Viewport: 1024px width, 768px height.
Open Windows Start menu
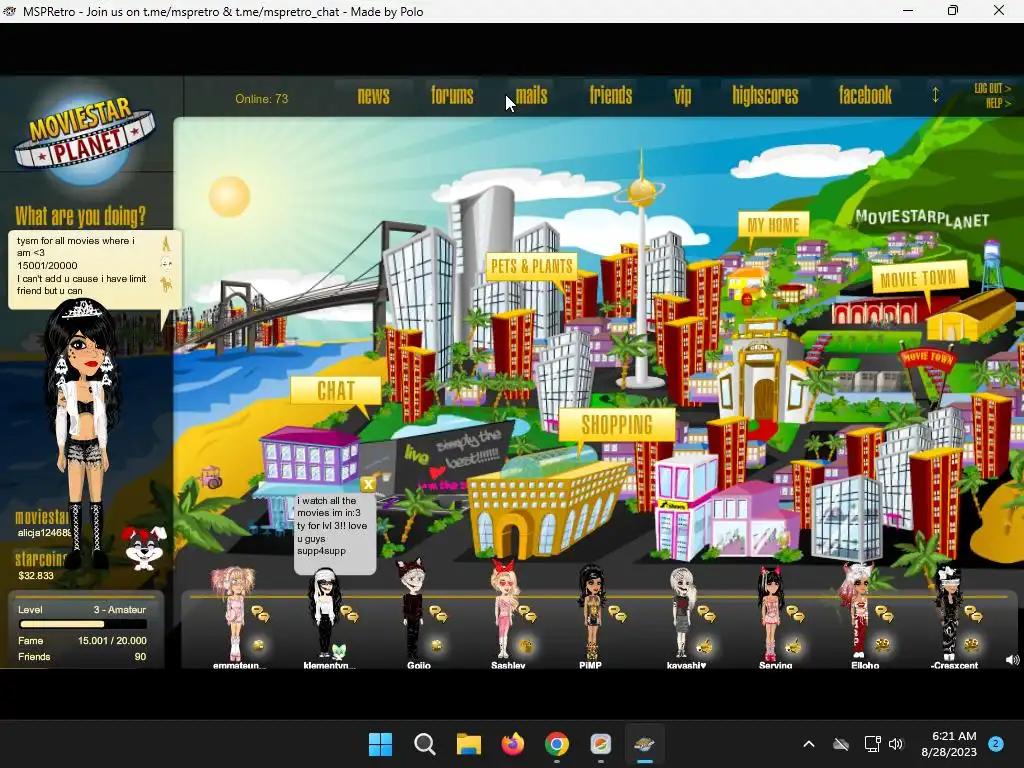pos(380,744)
